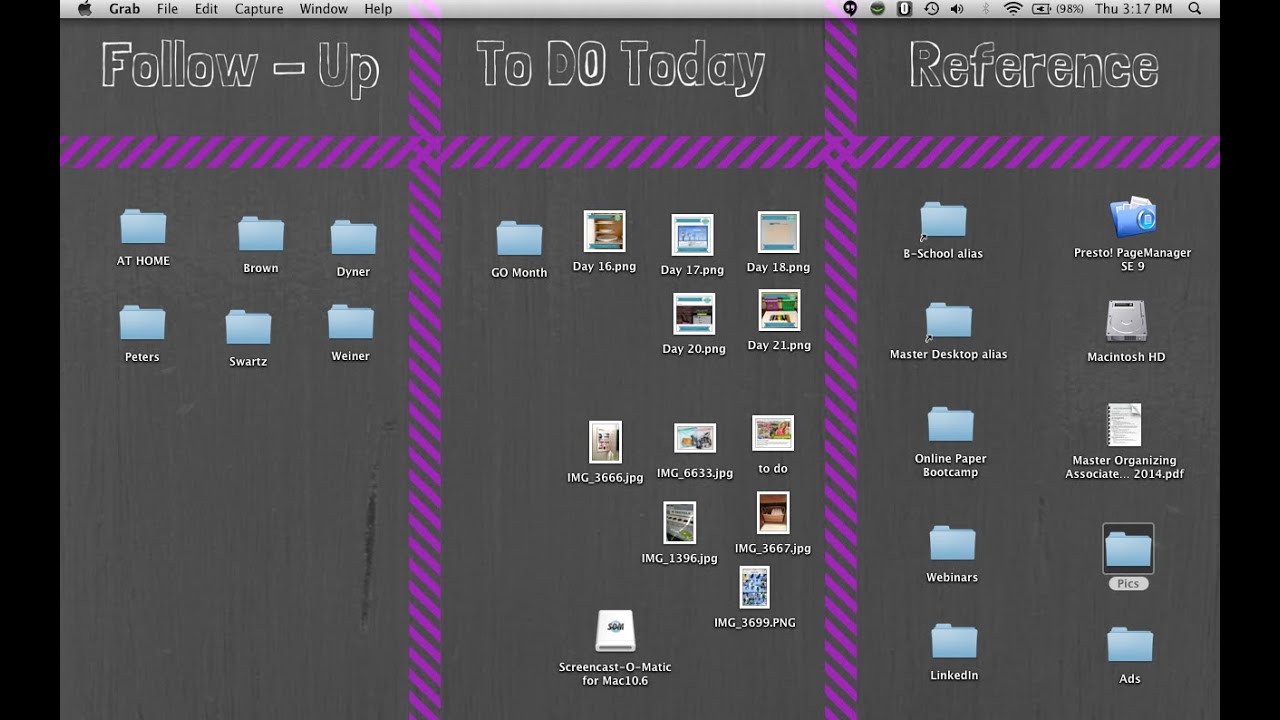Click the Day 20.png file icon

coord(694,314)
